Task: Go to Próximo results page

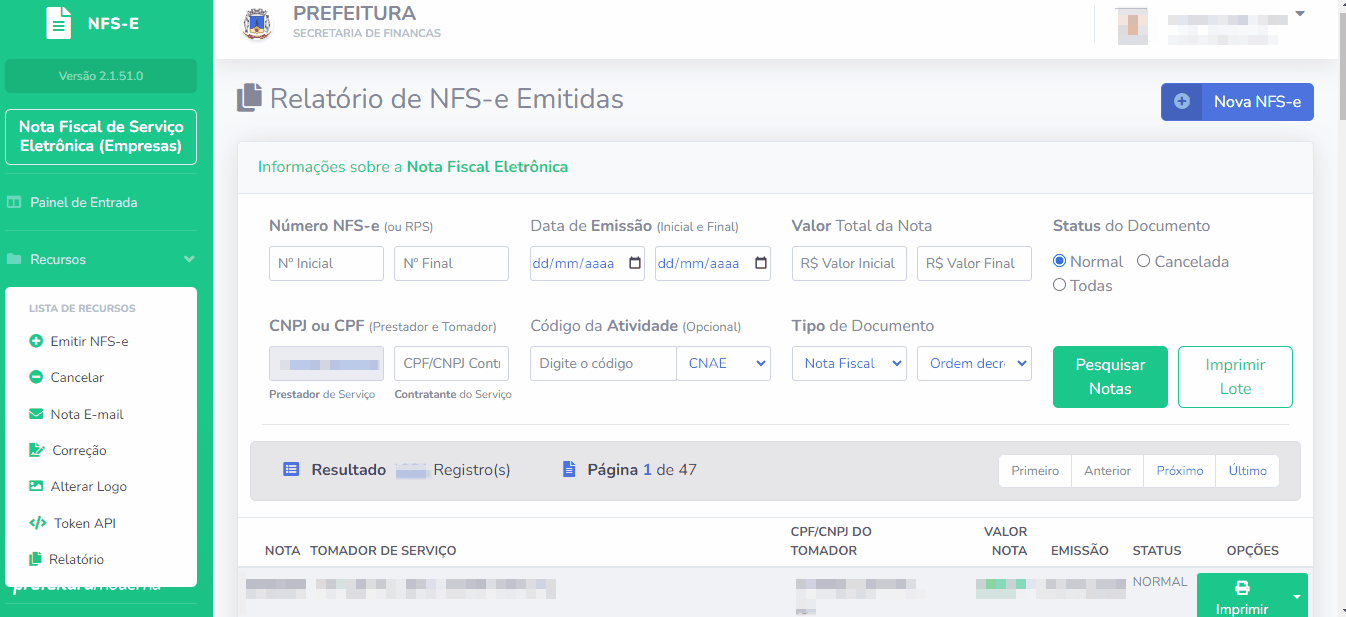Action: (1179, 471)
